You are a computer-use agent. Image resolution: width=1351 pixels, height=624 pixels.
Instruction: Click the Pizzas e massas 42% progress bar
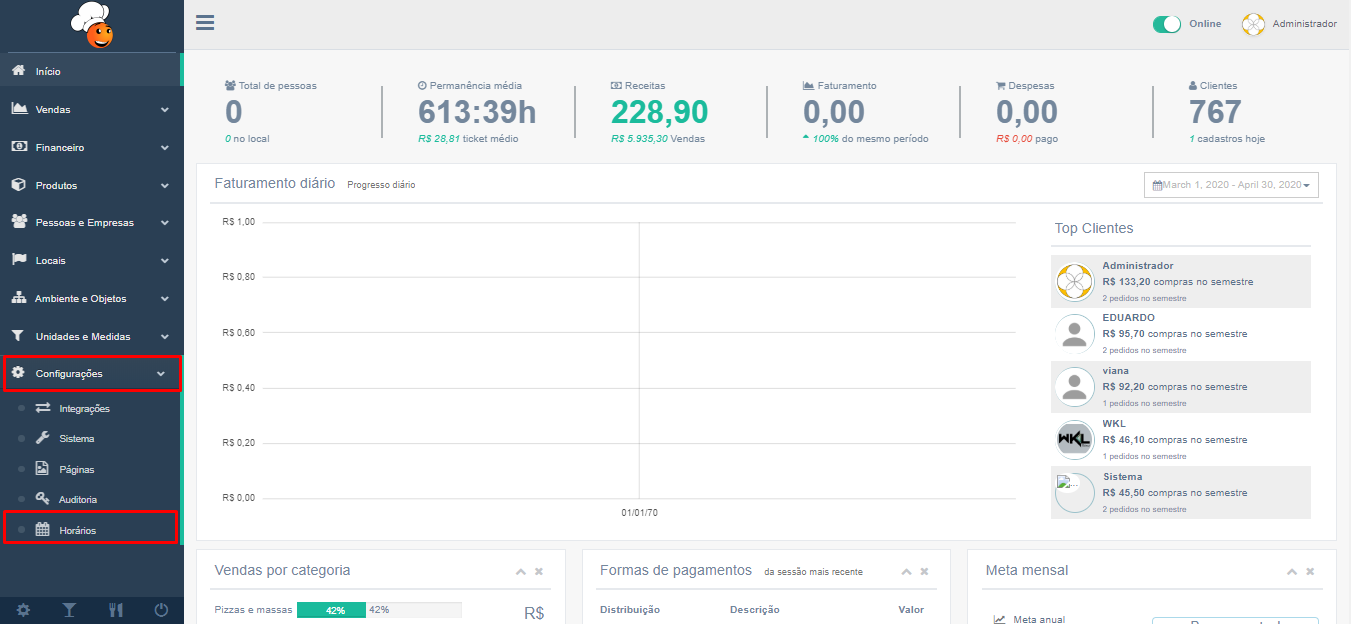tap(331, 610)
